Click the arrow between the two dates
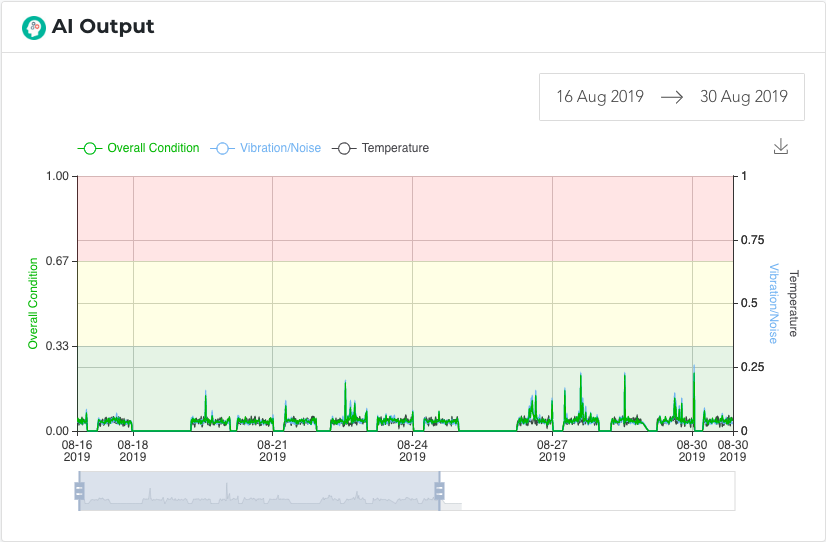 point(671,97)
